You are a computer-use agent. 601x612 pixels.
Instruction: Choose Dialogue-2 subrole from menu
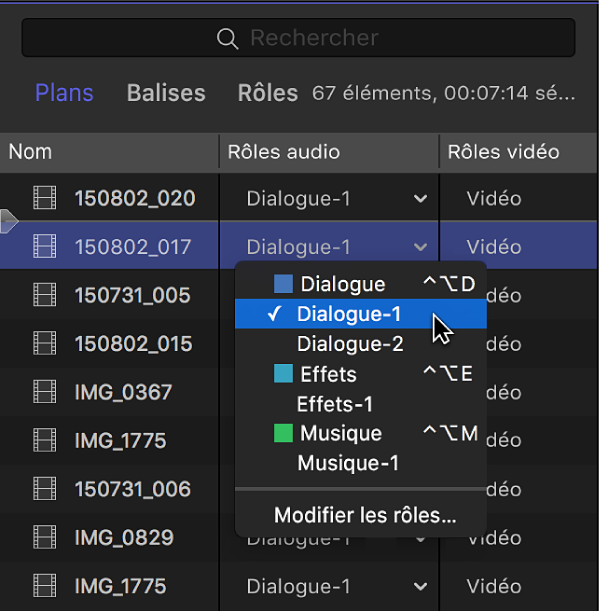[350, 344]
